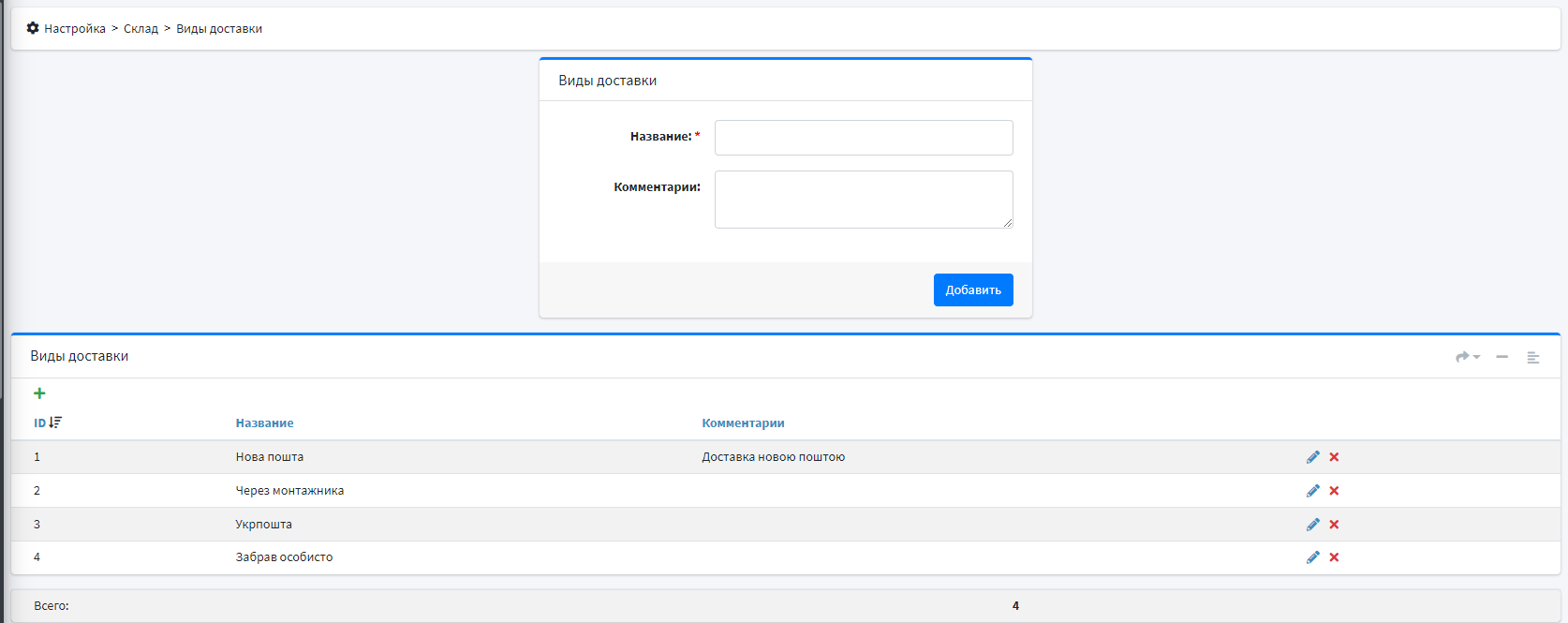Edit the Укрпошта delivery type
Viewport: 1568px width, 623px height.
pyautogui.click(x=1312, y=525)
